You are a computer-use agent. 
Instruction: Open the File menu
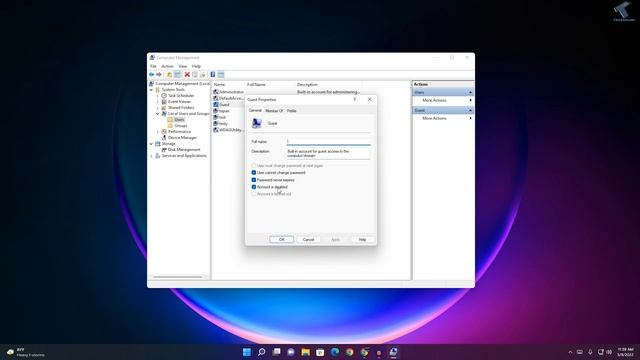click(x=153, y=66)
